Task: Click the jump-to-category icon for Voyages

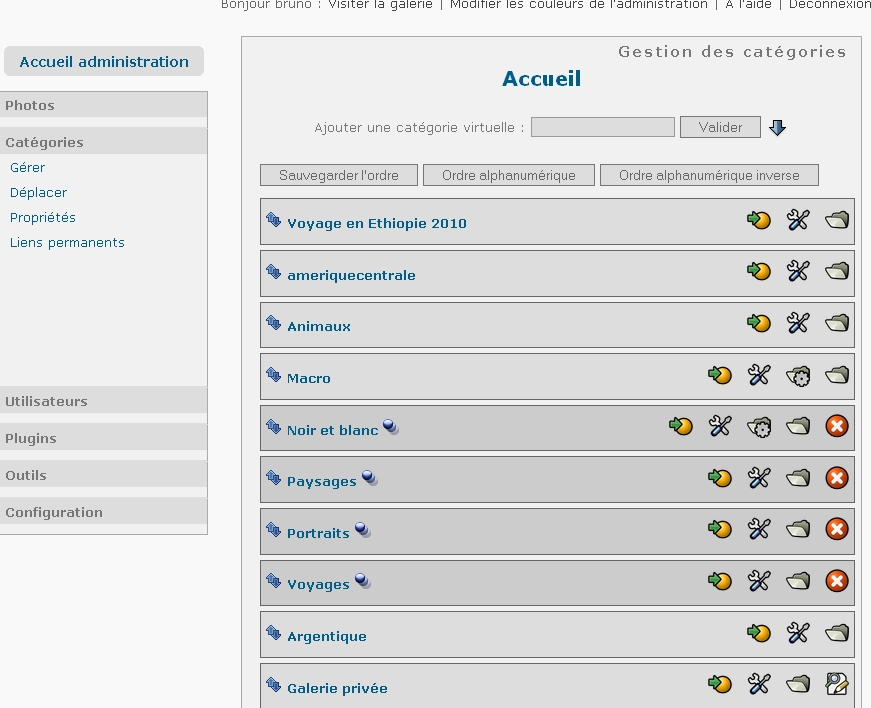Action: [720, 581]
